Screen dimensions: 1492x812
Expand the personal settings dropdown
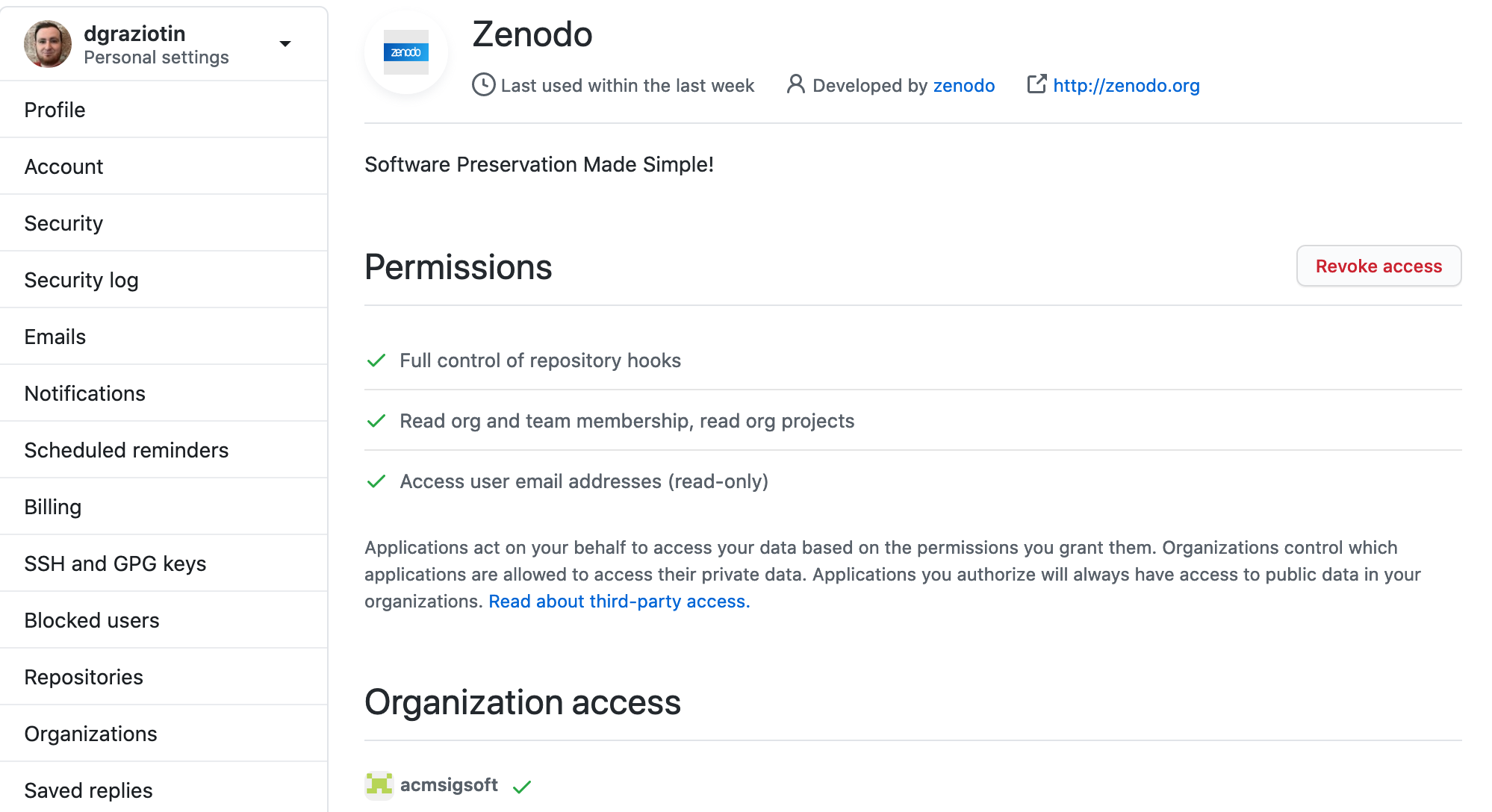tap(285, 43)
